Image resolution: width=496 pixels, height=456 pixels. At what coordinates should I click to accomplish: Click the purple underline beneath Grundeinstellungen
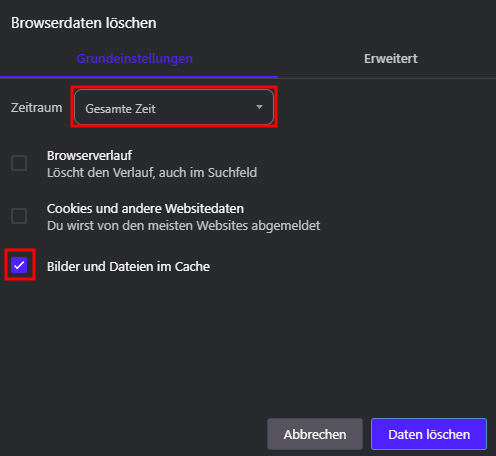click(x=139, y=77)
